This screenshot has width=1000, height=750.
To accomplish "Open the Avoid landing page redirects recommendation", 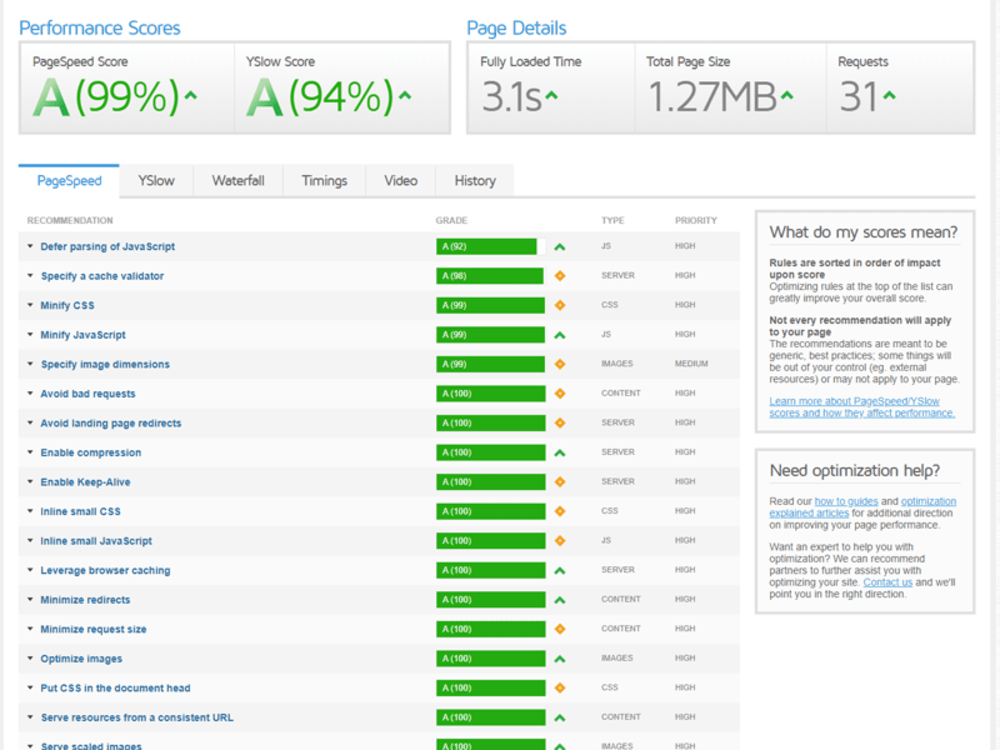I will pos(111,423).
